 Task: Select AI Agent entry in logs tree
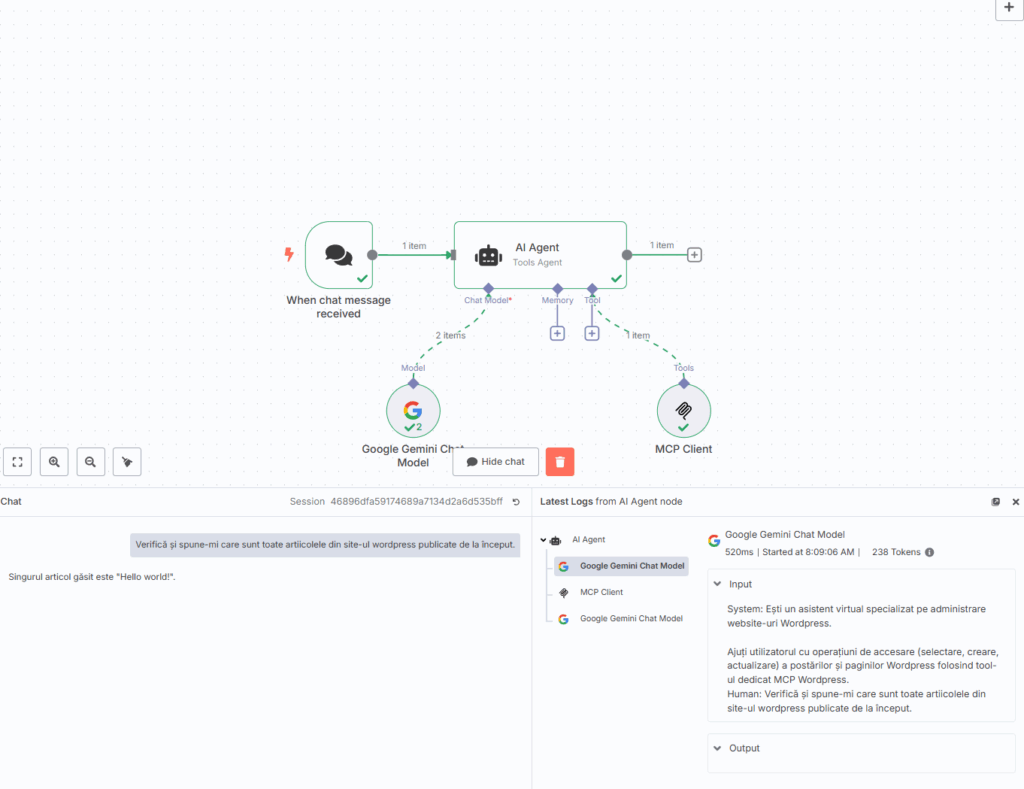point(588,539)
